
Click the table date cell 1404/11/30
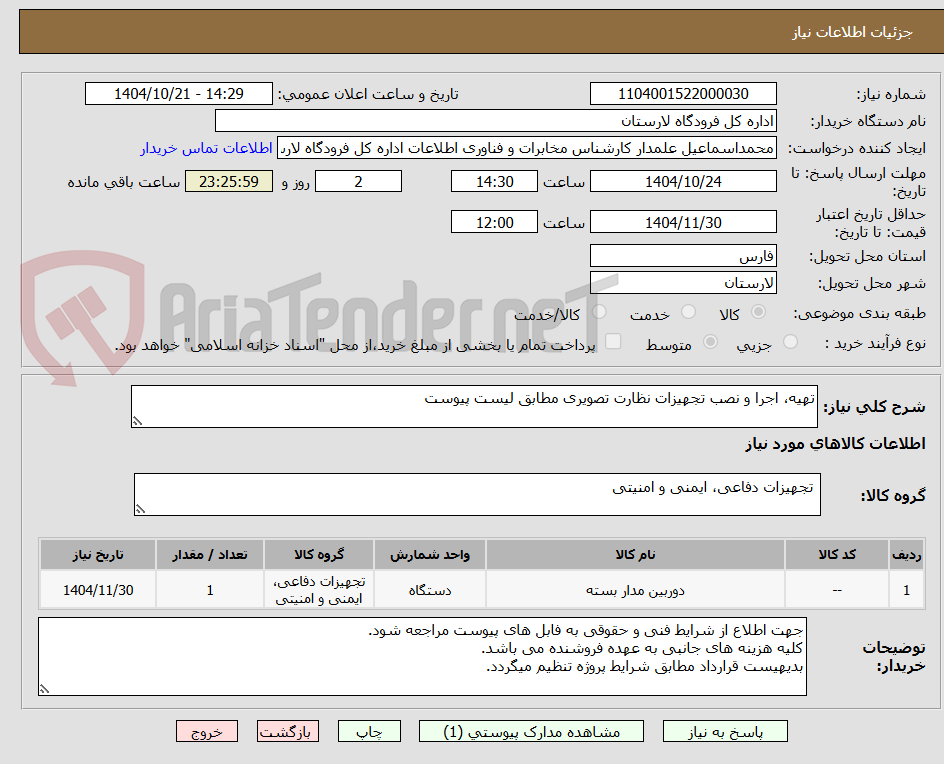98,590
